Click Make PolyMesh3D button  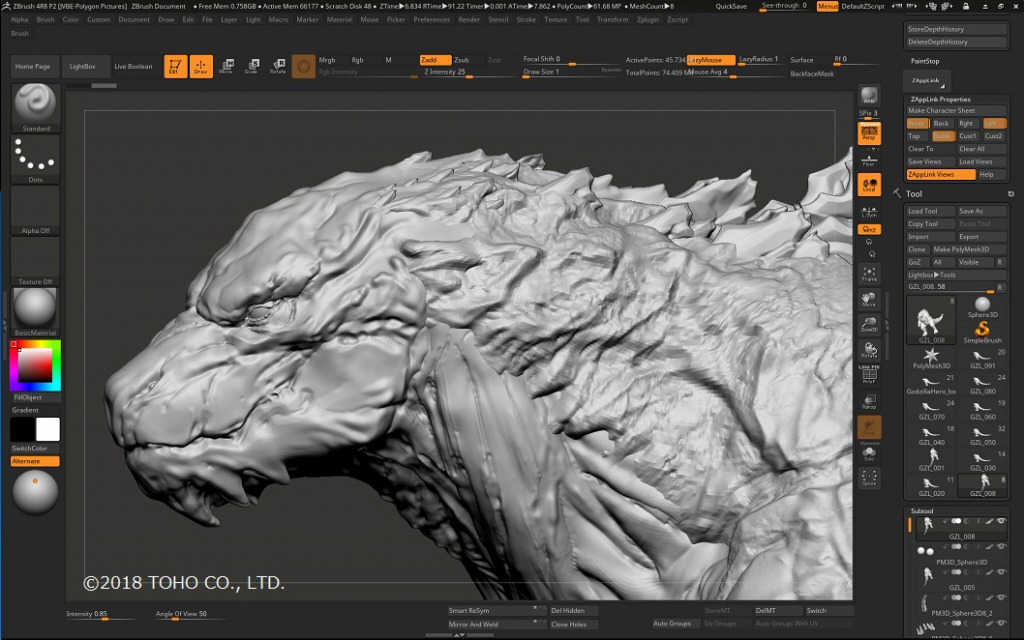(x=969, y=249)
